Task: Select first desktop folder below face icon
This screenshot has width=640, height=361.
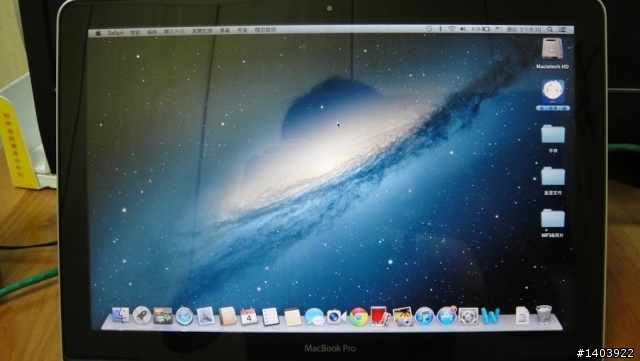Action: [x=553, y=134]
